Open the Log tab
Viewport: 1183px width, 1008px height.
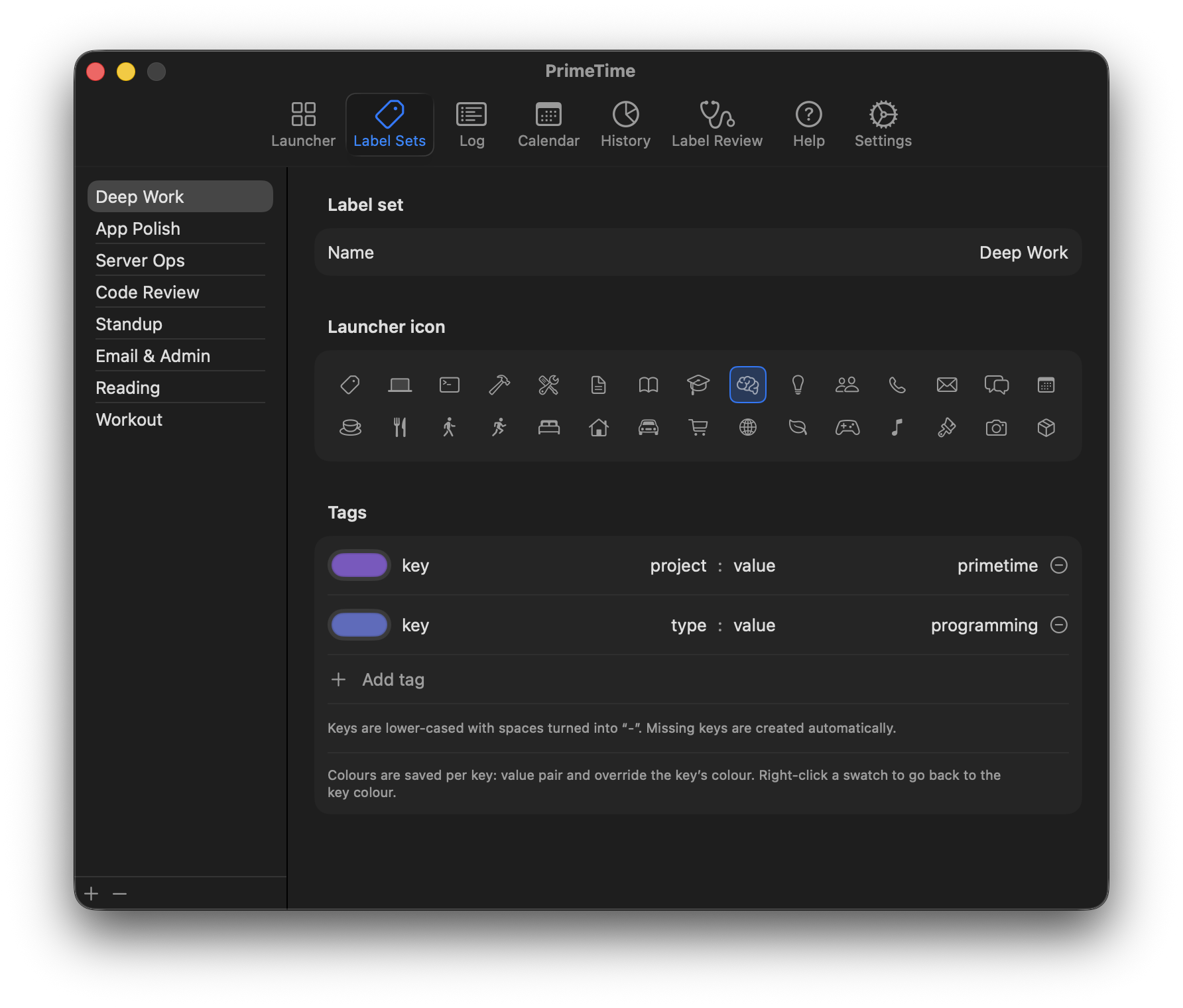pyautogui.click(x=471, y=125)
